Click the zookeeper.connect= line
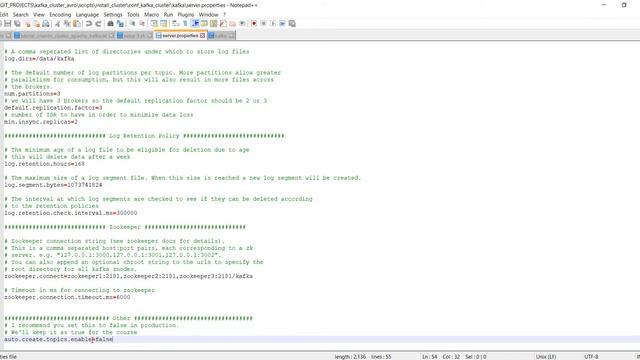This screenshot has height=360, width=640. [129, 276]
